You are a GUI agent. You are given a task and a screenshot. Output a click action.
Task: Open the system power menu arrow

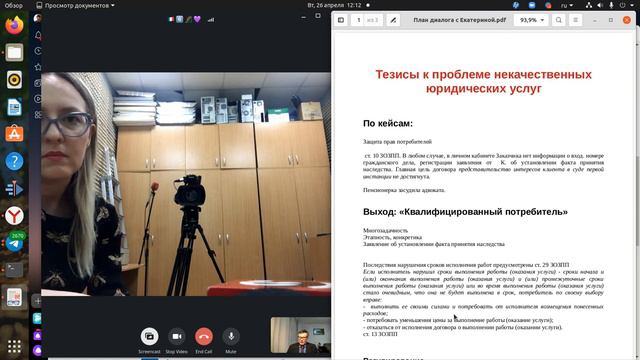click(633, 5)
